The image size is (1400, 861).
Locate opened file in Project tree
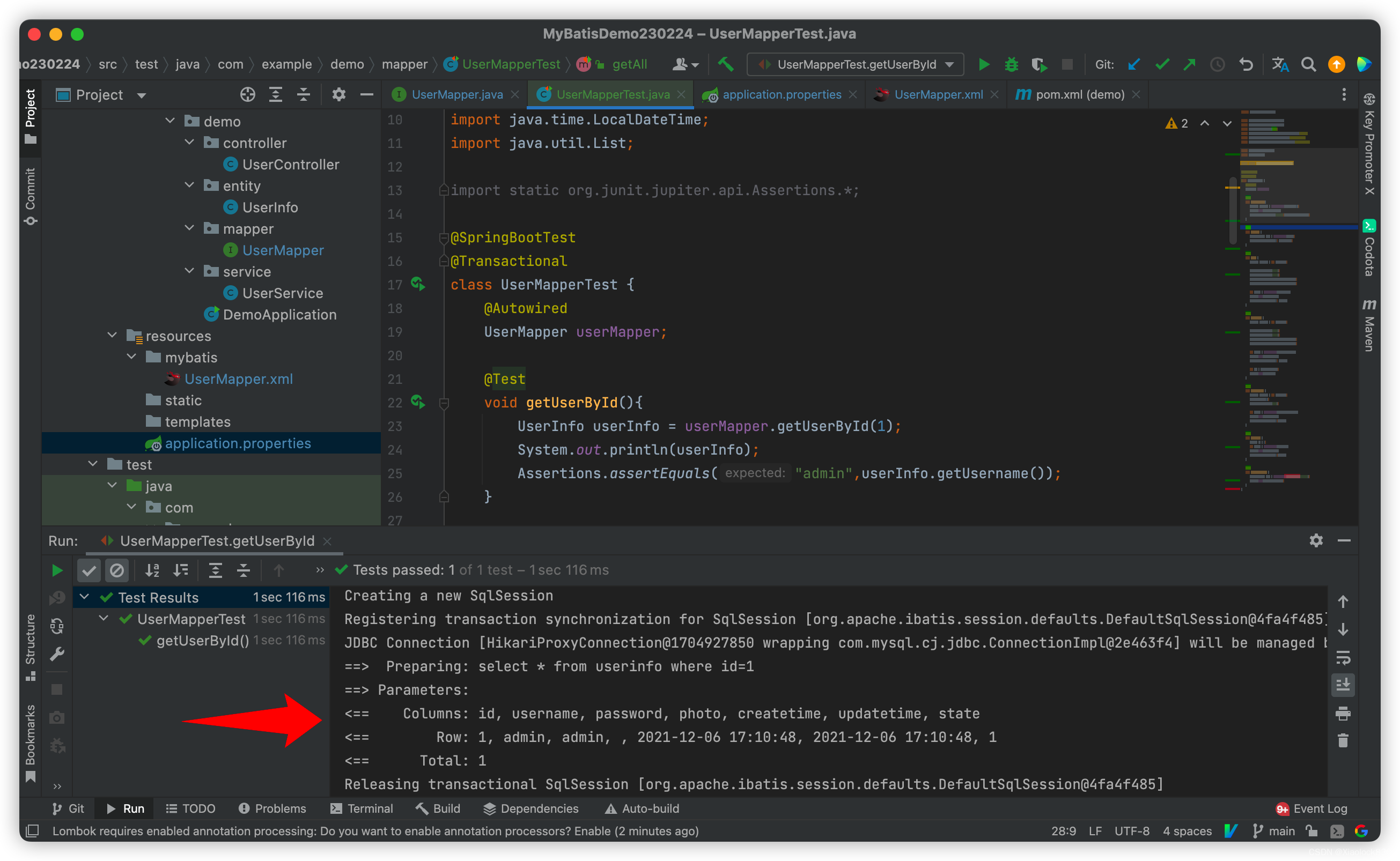click(247, 94)
